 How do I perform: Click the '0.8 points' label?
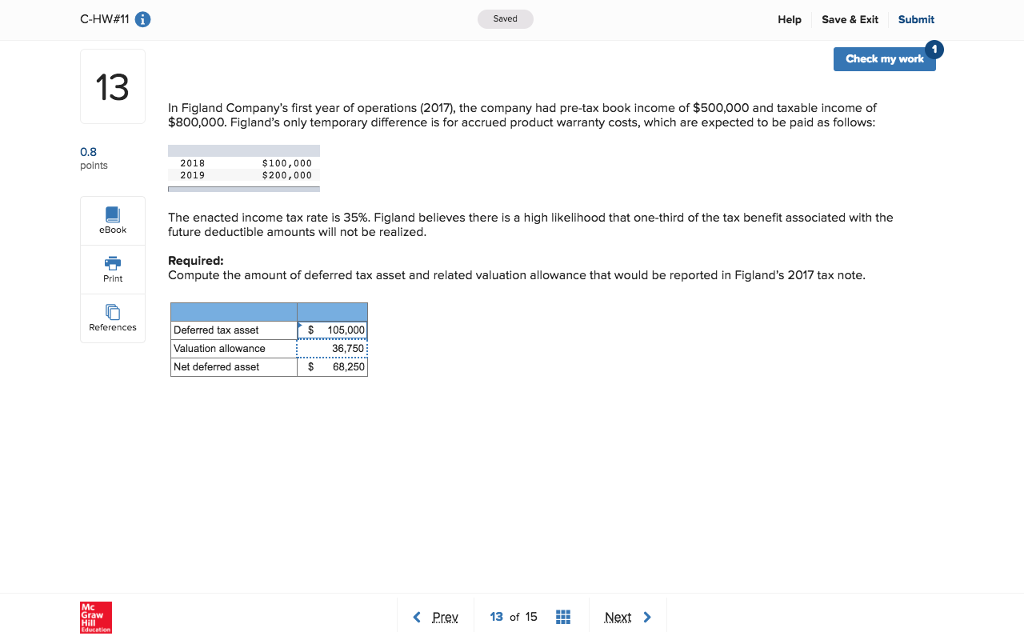pyautogui.click(x=94, y=158)
